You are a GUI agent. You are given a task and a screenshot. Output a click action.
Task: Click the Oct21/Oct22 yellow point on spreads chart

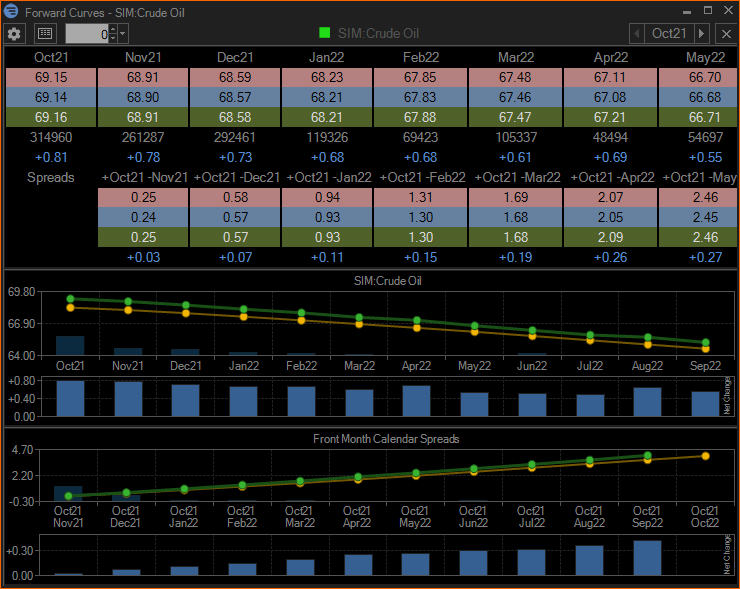[705, 456]
